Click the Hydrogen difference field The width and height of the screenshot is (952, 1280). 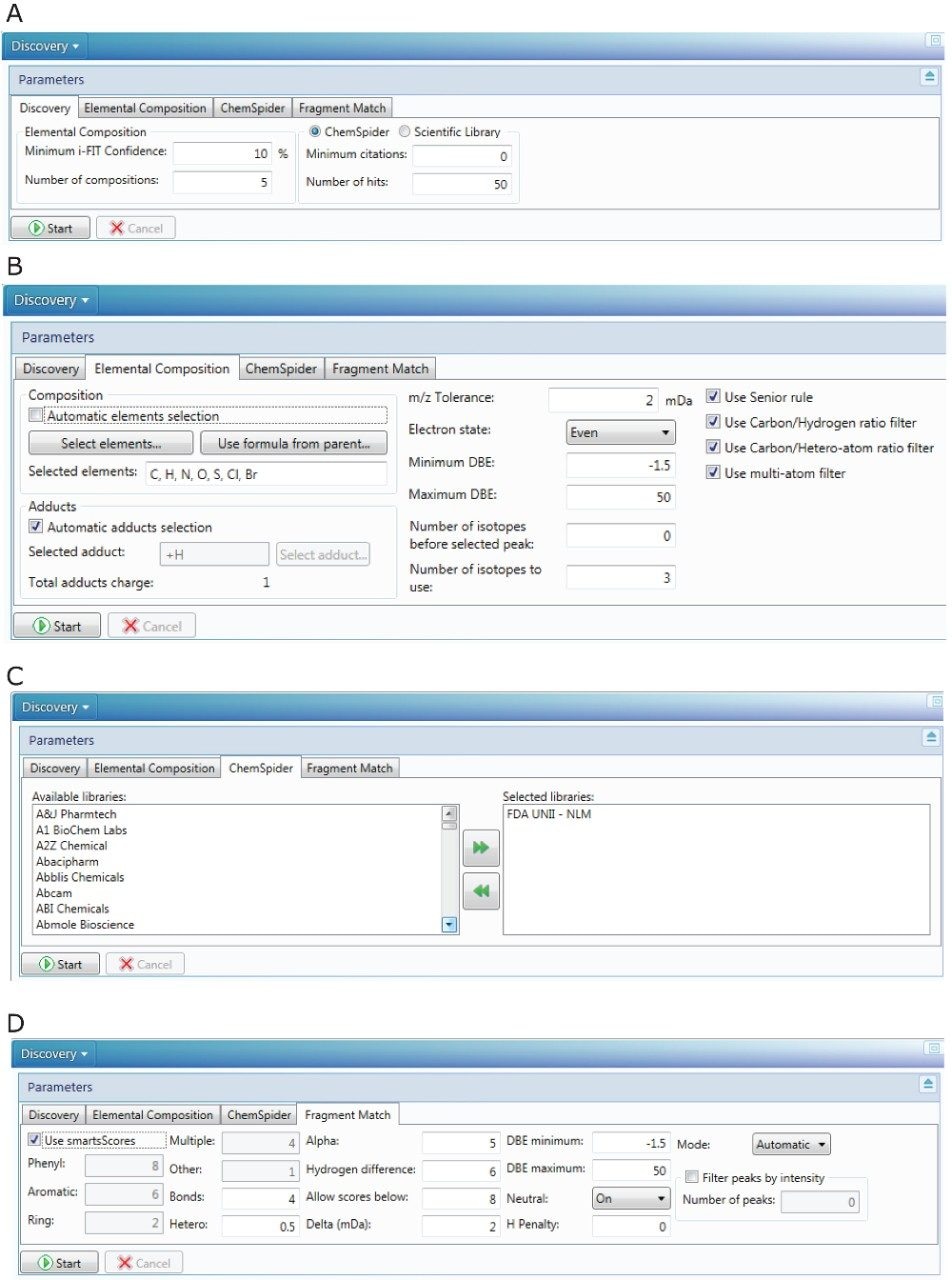coord(460,1170)
